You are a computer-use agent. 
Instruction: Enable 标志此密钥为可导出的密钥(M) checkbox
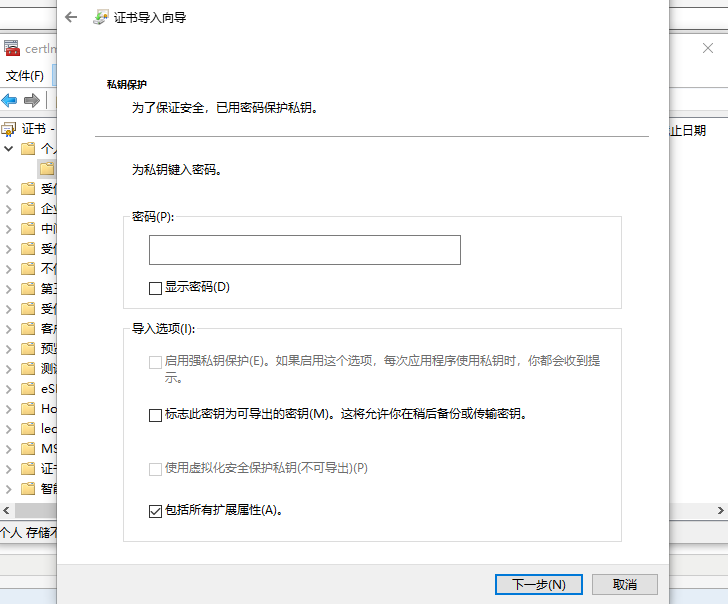(x=155, y=415)
